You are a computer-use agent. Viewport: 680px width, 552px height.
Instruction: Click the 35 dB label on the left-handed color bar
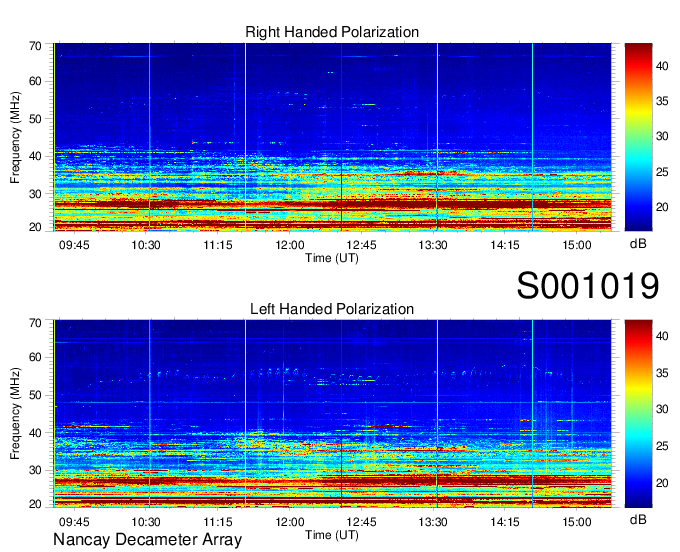tap(662, 373)
